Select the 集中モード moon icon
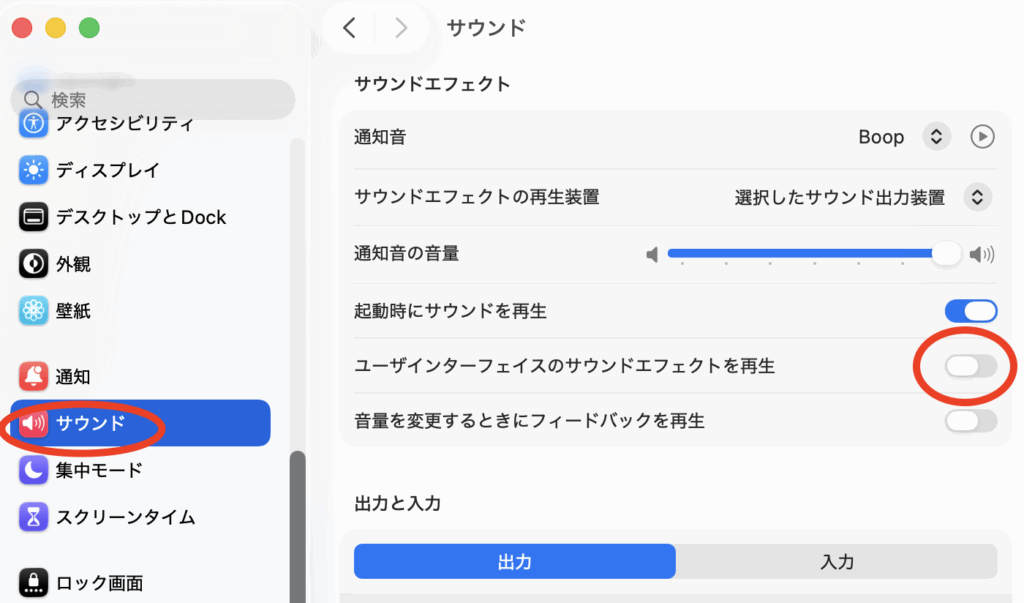 tap(34, 470)
